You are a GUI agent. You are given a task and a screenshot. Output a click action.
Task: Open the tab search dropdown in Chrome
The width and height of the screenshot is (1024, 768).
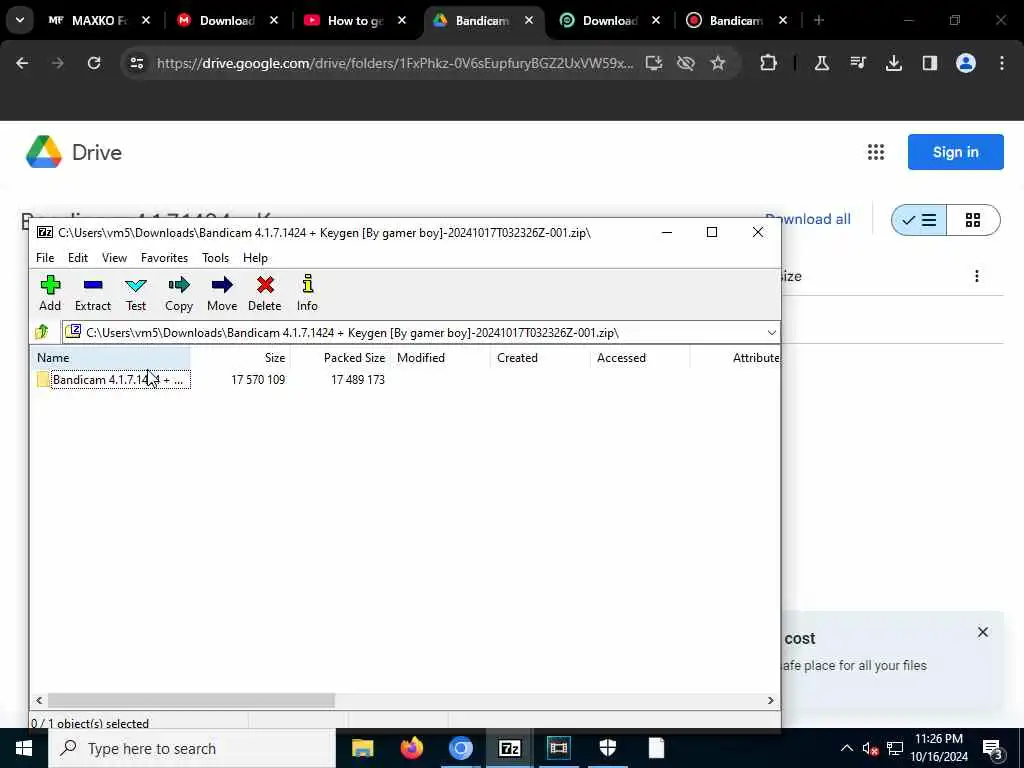click(20, 20)
